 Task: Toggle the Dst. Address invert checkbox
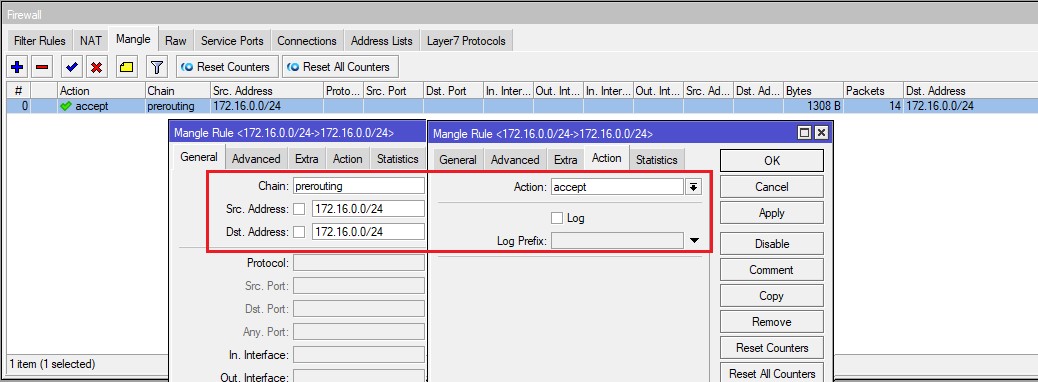click(299, 232)
